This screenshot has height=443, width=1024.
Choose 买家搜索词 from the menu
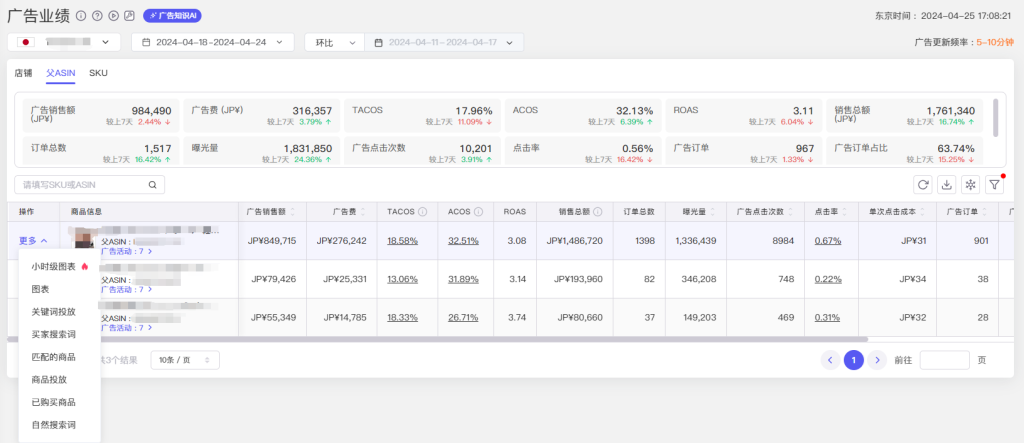pos(59,335)
